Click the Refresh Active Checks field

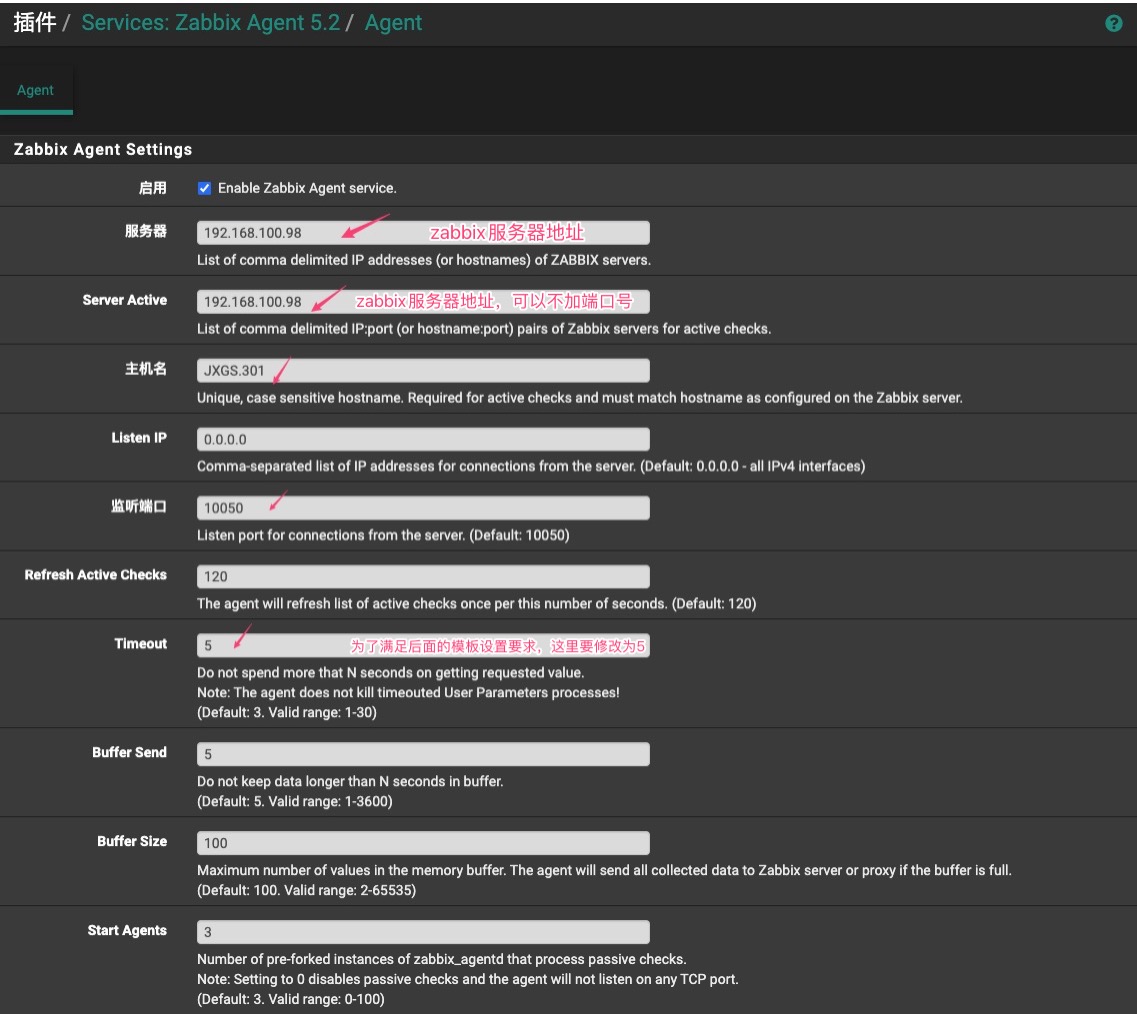point(423,576)
